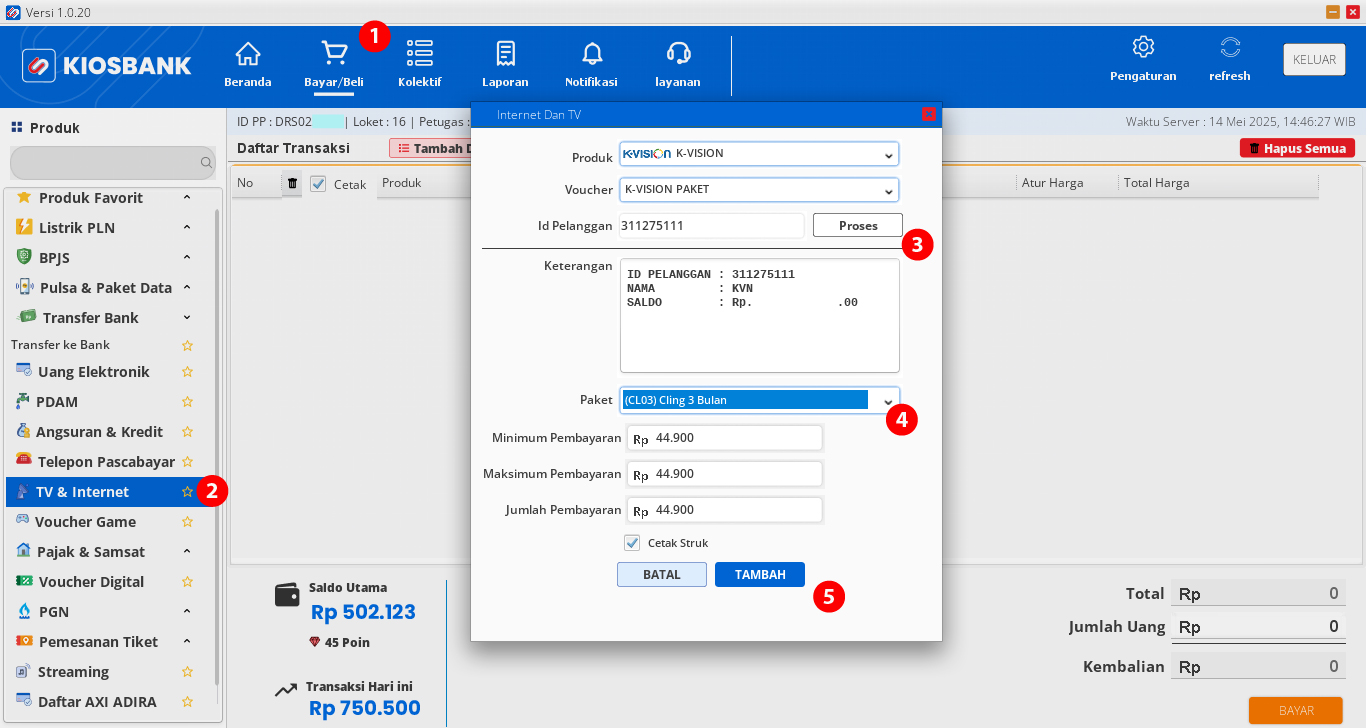Select TV & Internet in sidebar
Image resolution: width=1367 pixels, height=728 pixels.
(x=83, y=492)
